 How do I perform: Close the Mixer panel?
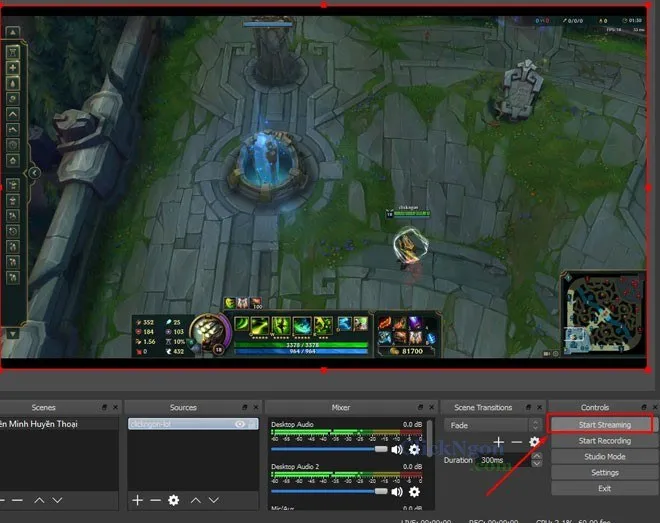(431, 407)
